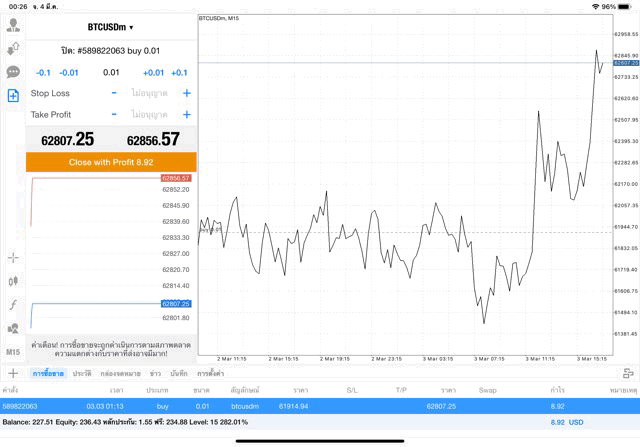Activate the crosshair tool in sidebar

coord(13,257)
